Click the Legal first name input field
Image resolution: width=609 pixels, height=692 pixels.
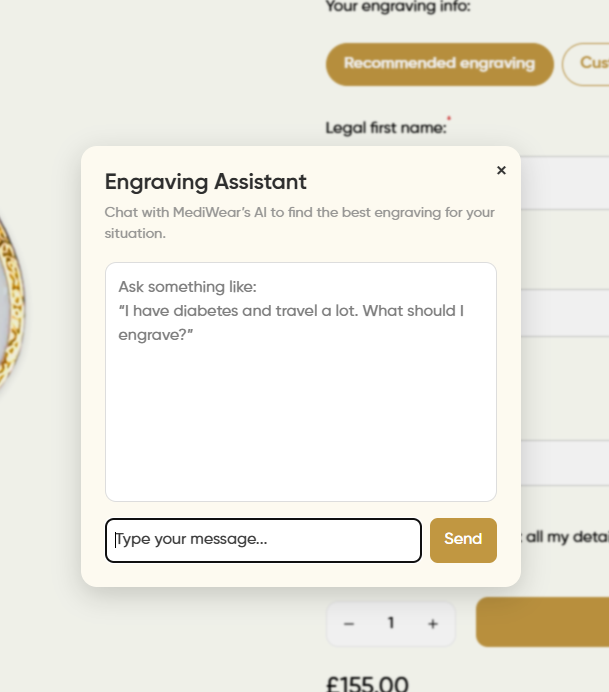(565, 182)
